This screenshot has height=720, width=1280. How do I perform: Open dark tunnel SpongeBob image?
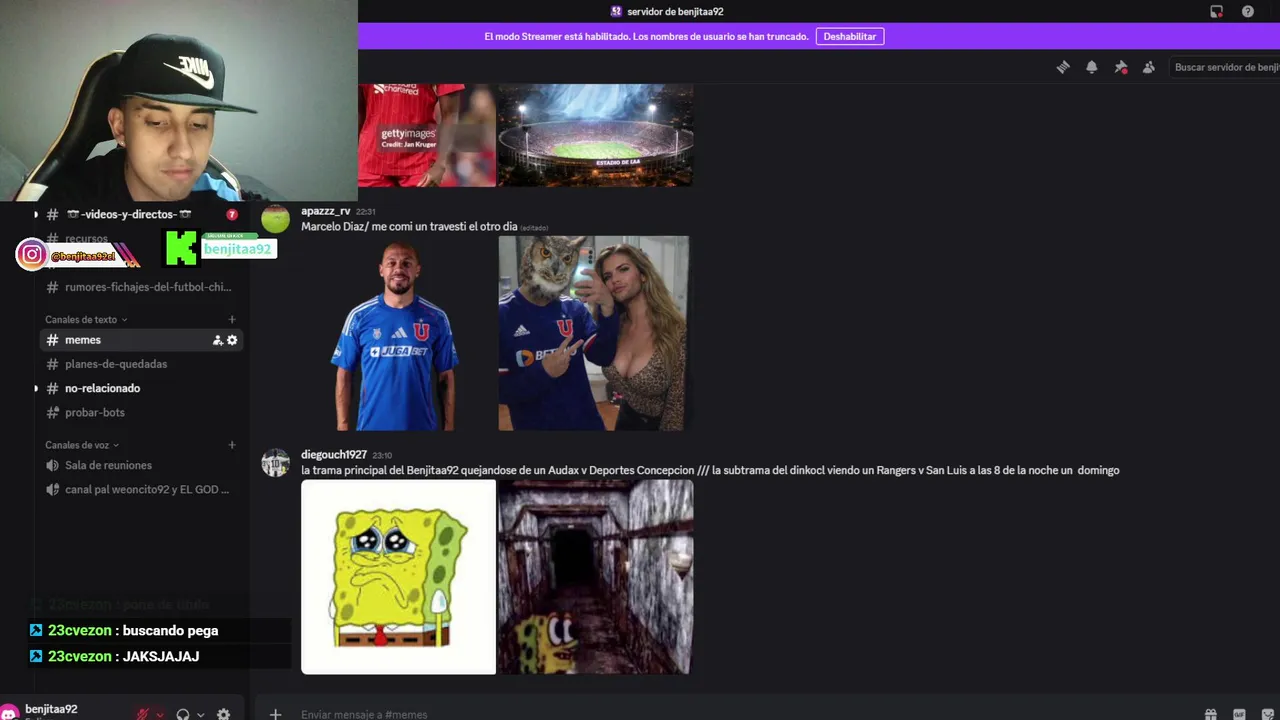[595, 577]
